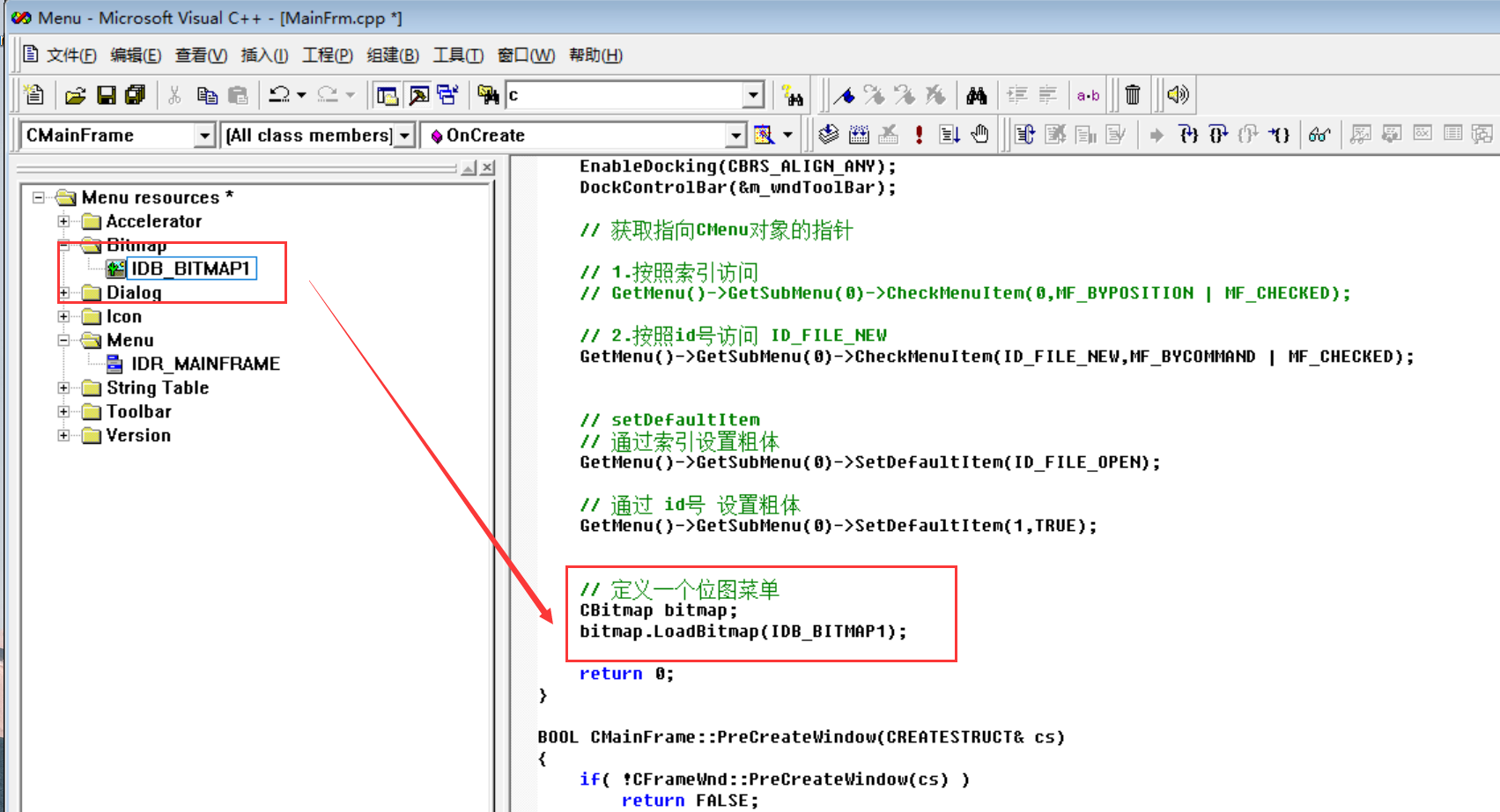Click the trash can toolbar icon
This screenshot has height=812, width=1500.
point(1134,95)
